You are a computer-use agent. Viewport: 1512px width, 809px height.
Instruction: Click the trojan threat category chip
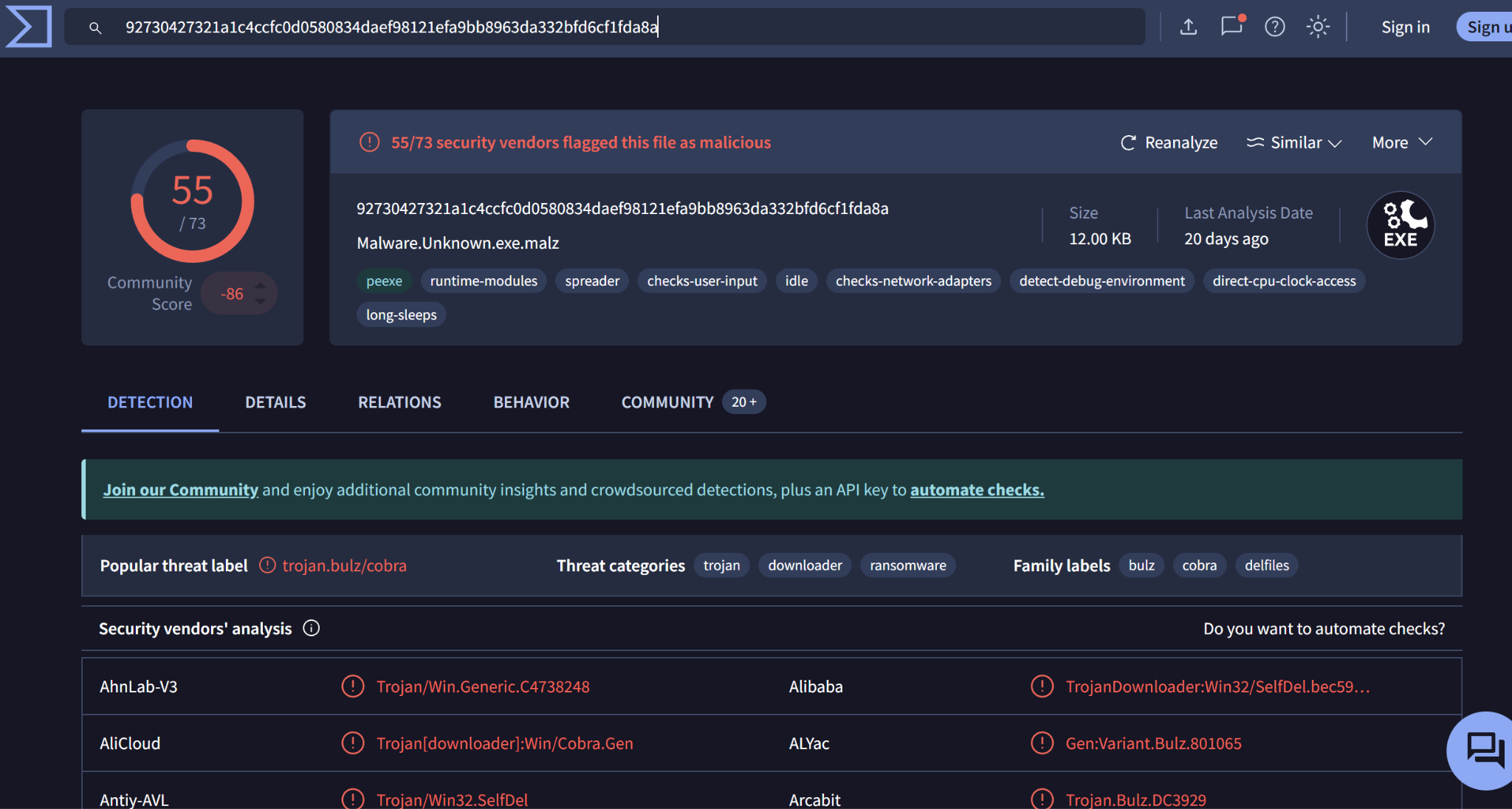pyautogui.click(x=721, y=565)
